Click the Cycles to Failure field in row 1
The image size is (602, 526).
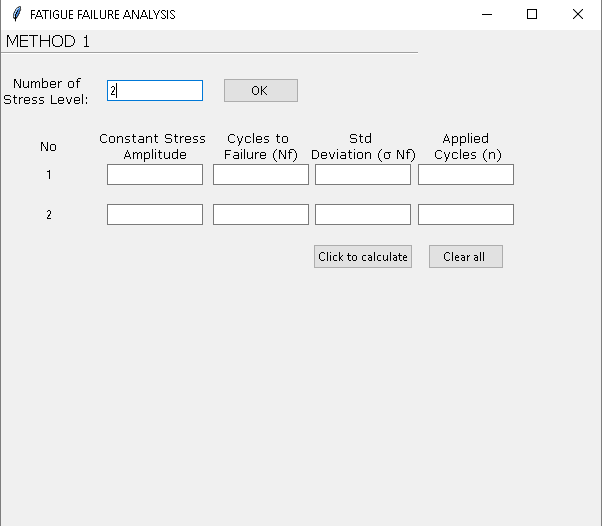[261, 175]
